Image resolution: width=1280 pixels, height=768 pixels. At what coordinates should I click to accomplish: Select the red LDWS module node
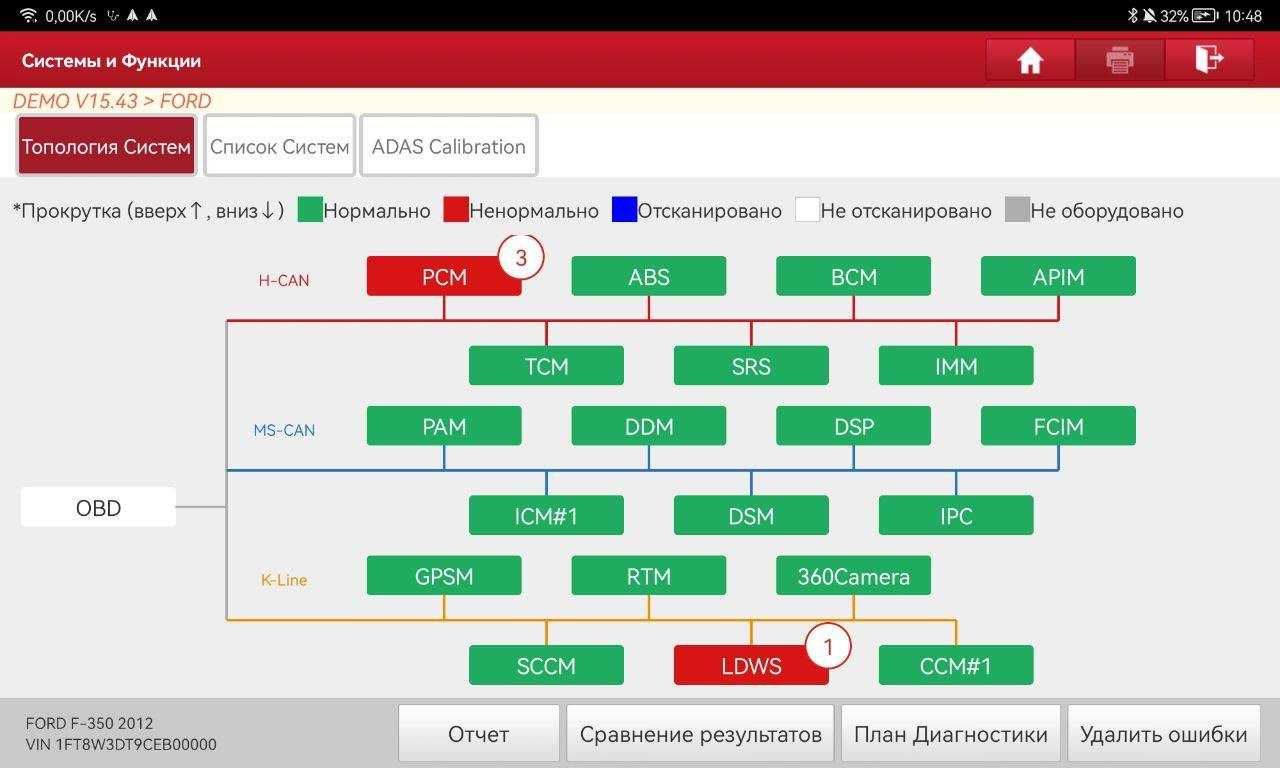tap(751, 665)
